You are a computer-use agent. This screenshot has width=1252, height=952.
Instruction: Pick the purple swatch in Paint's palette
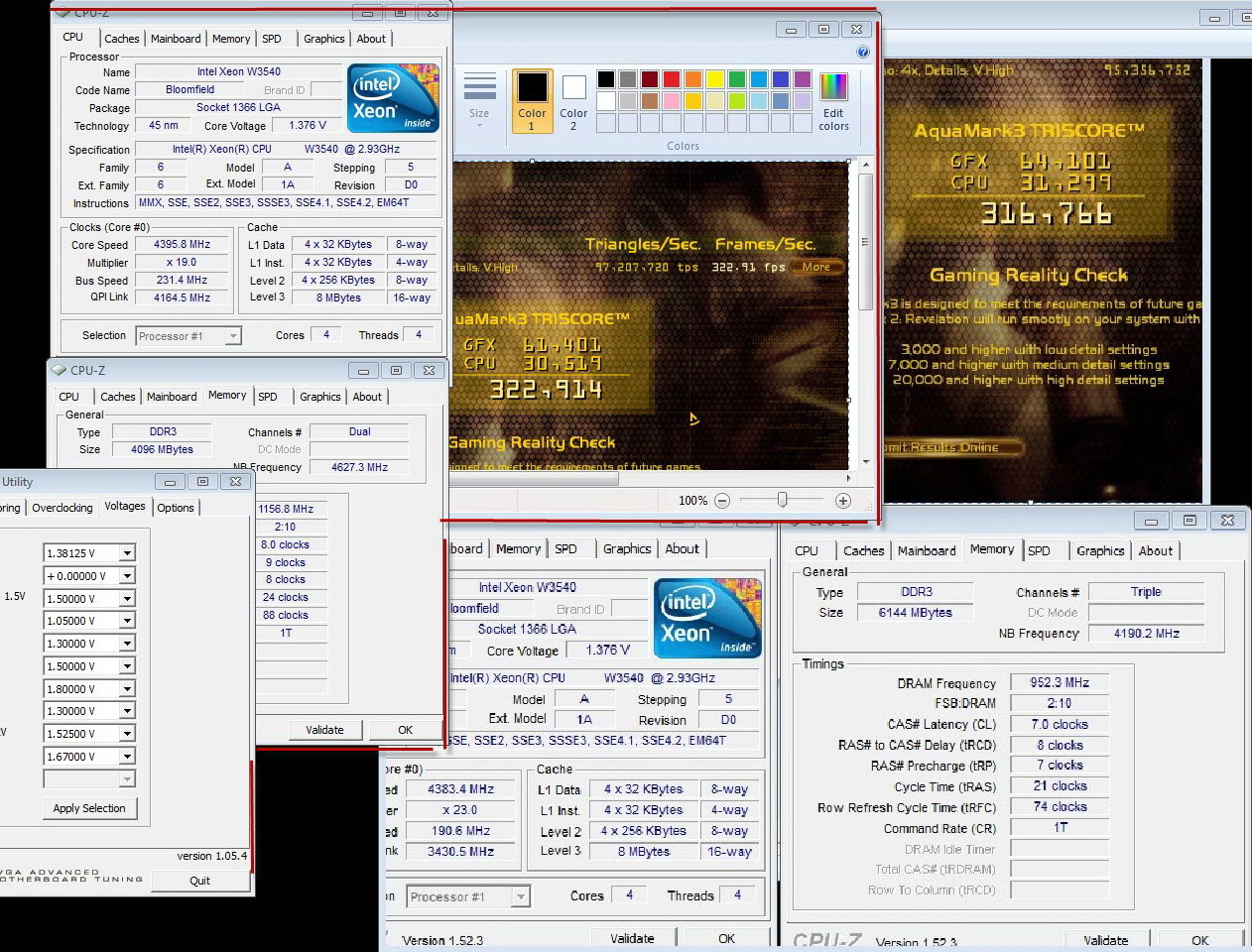pyautogui.click(x=803, y=79)
